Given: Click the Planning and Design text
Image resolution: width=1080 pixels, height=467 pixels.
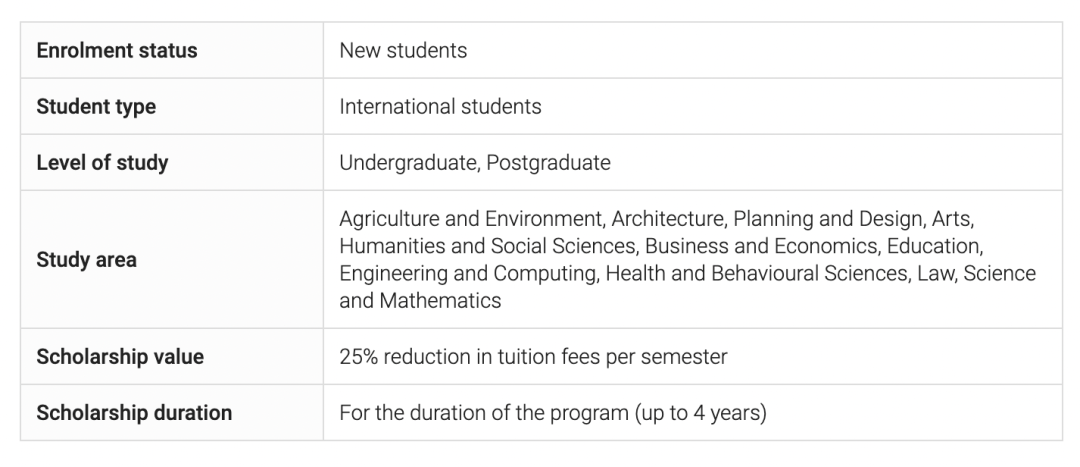Looking at the screenshot, I should tap(828, 219).
